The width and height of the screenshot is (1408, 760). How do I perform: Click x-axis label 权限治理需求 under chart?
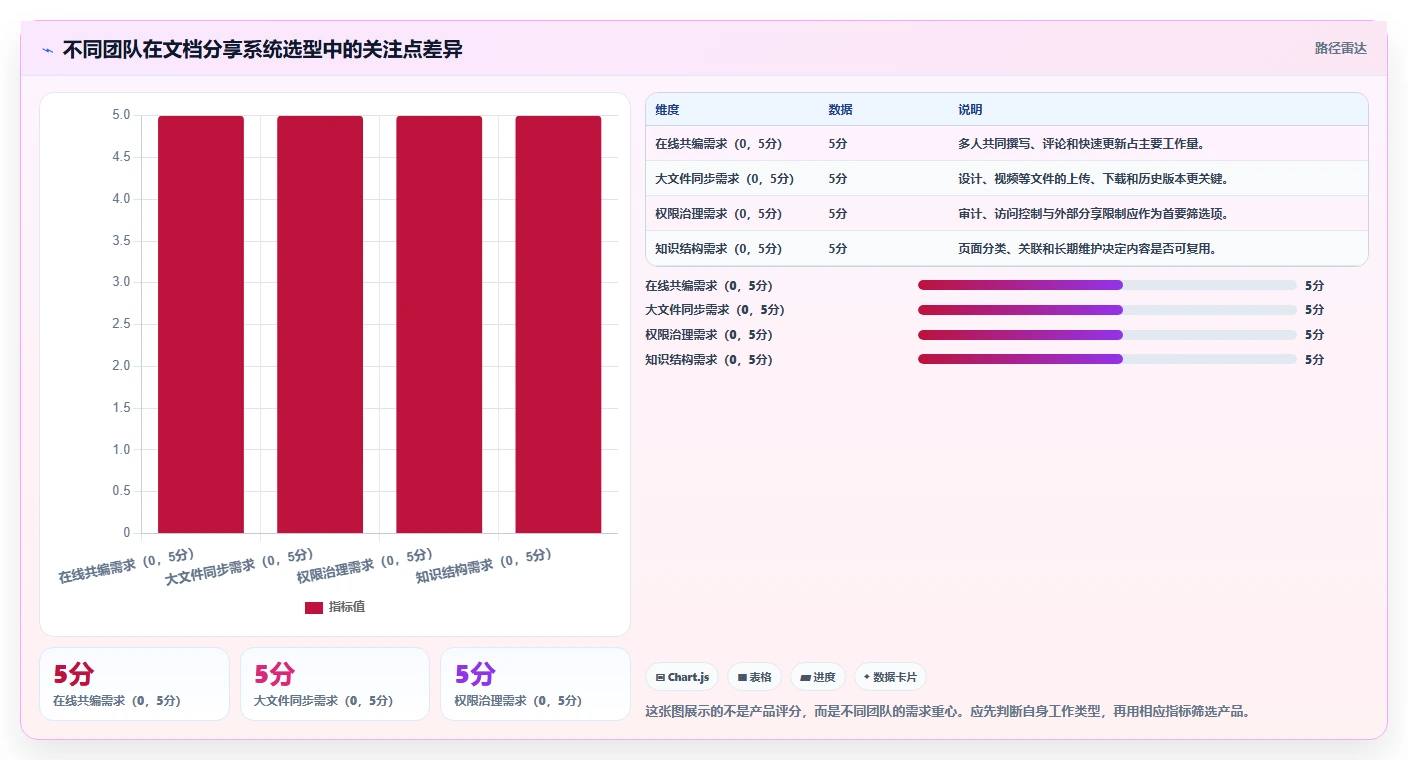(365, 566)
